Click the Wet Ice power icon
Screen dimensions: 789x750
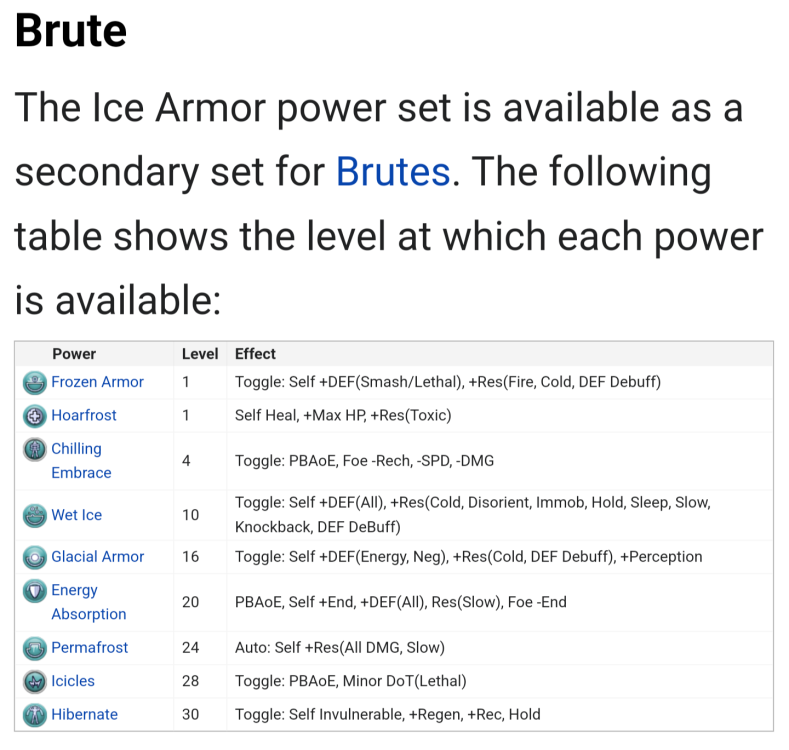[35, 515]
